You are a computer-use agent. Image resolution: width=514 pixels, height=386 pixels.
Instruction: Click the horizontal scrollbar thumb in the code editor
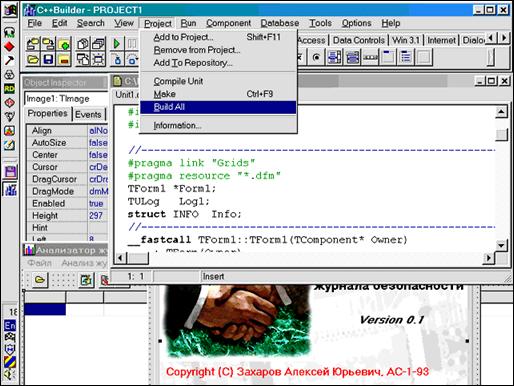tap(138, 257)
